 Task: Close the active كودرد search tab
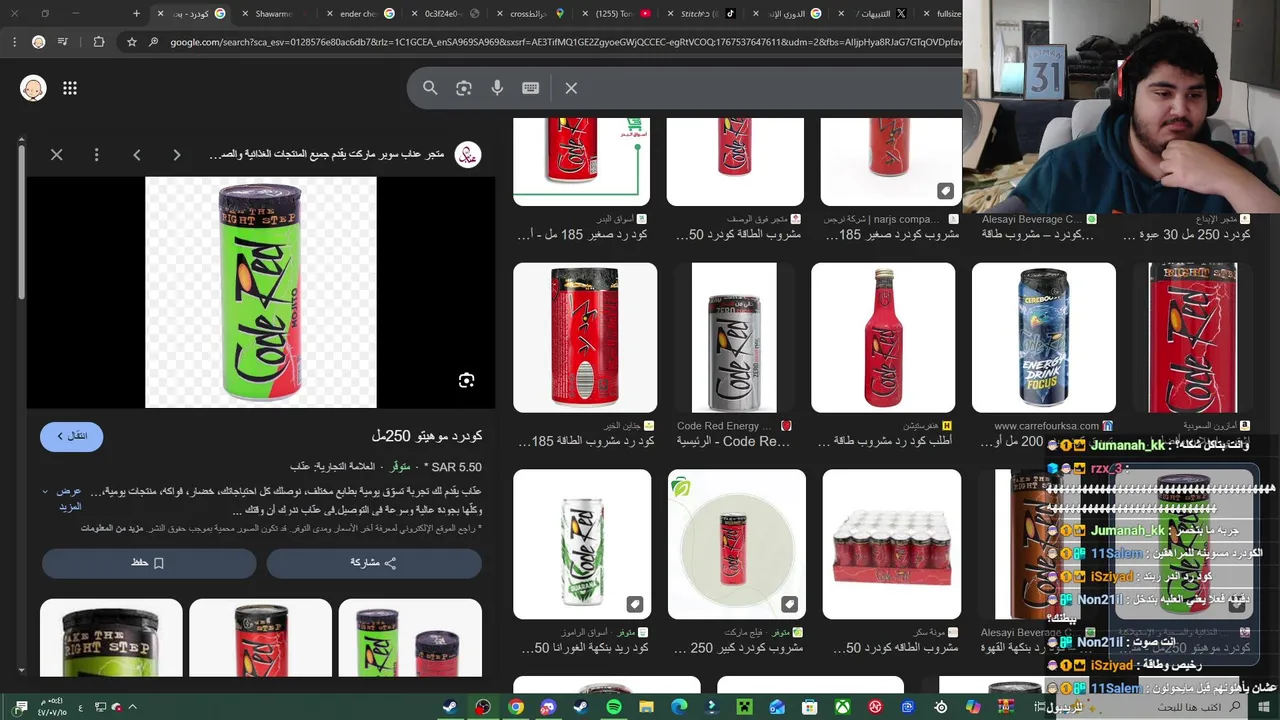(x=160, y=13)
